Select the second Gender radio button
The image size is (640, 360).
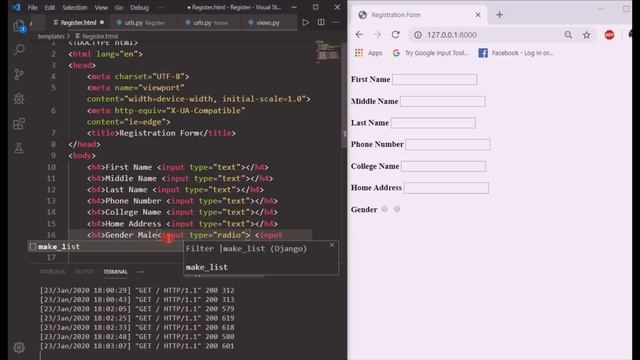tap(397, 209)
